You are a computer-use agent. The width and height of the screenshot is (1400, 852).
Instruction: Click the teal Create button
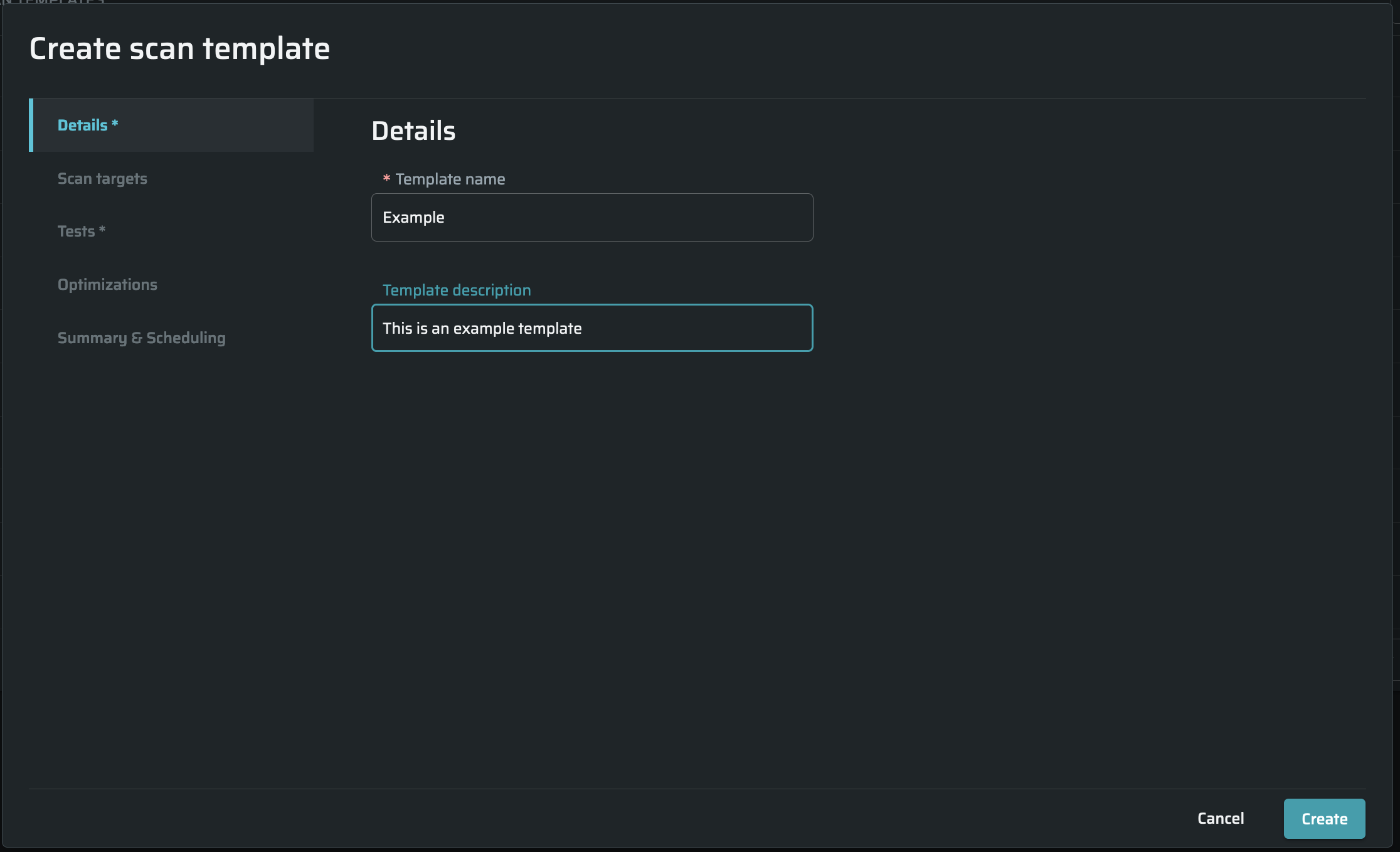point(1324,819)
